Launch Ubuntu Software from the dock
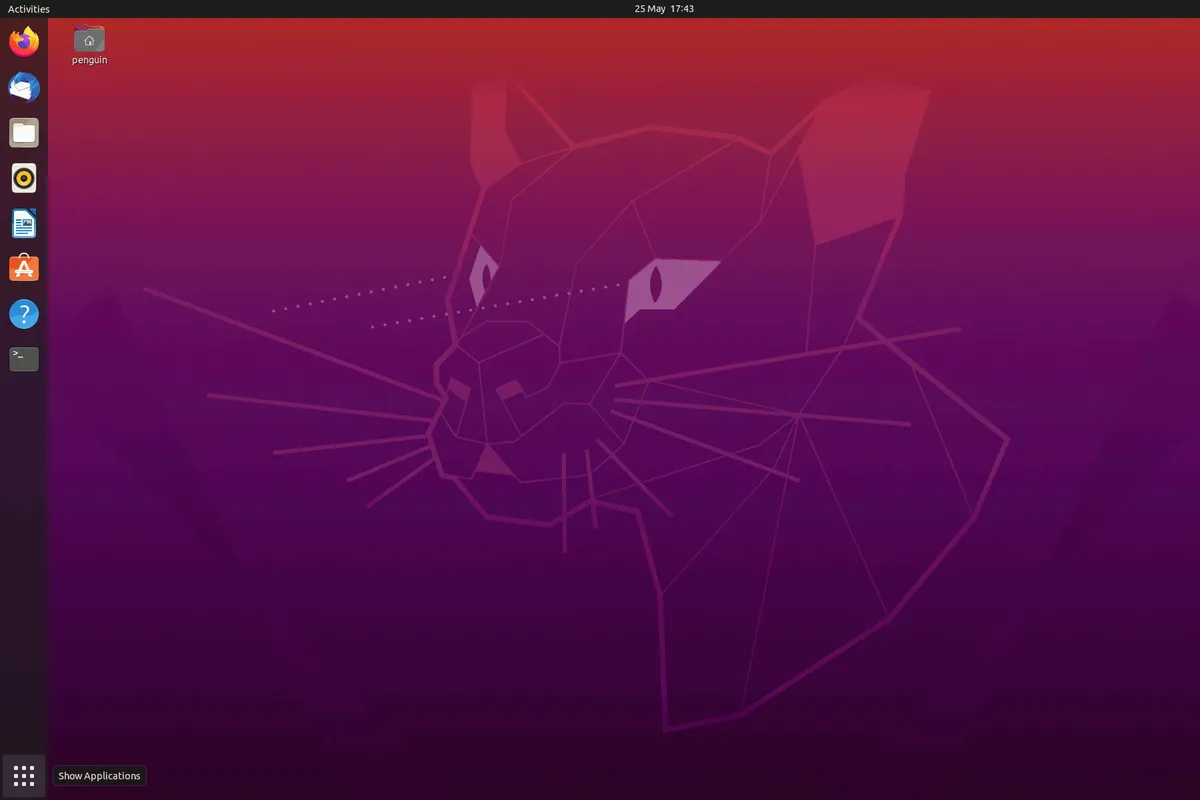1200x800 pixels. [24, 269]
